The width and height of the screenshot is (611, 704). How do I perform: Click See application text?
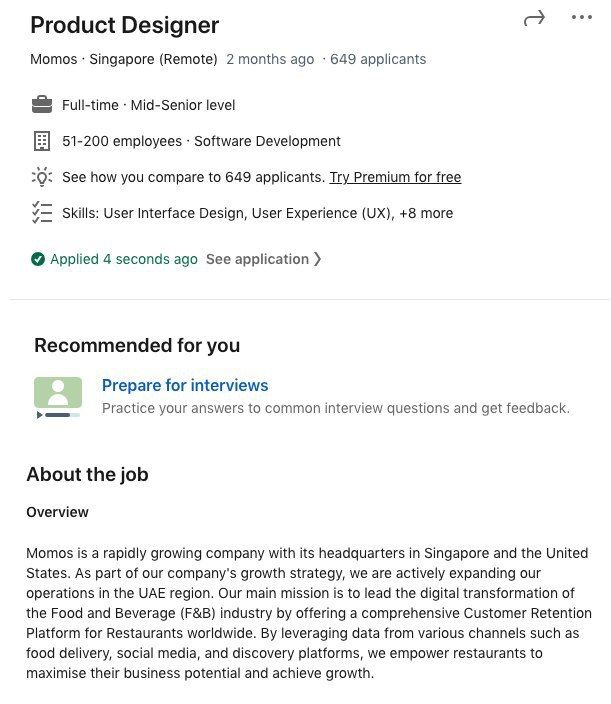[x=257, y=259]
